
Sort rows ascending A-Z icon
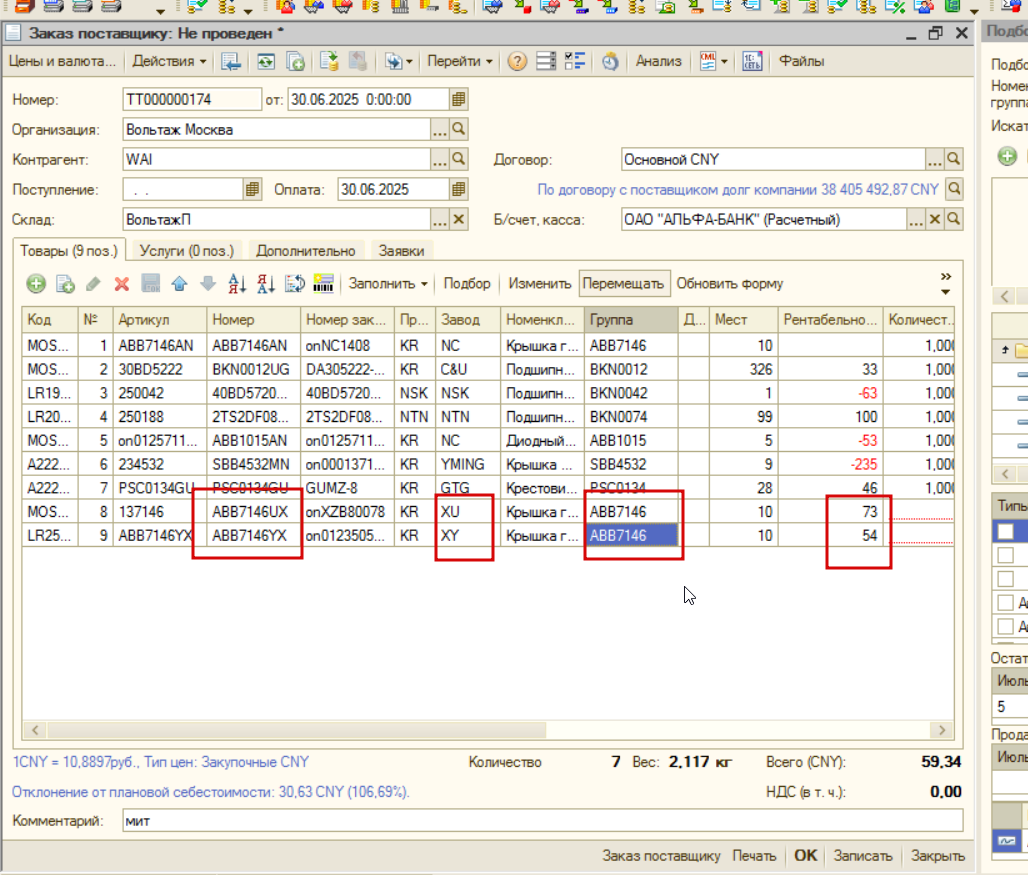click(237, 284)
